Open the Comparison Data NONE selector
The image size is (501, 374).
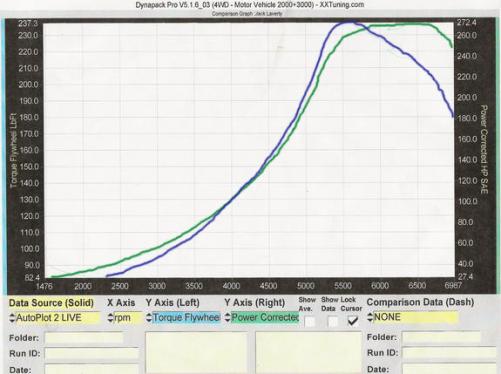tap(416, 317)
